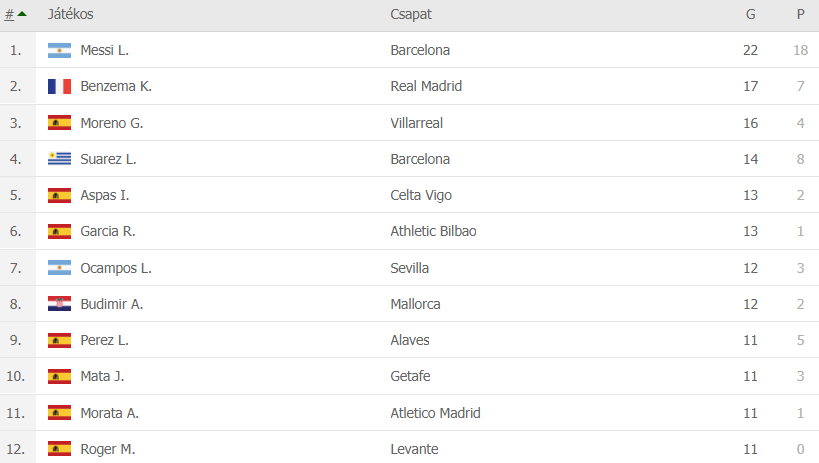Viewport: 819px width, 463px height.
Task: Sort by the P column header
Action: [x=800, y=15]
